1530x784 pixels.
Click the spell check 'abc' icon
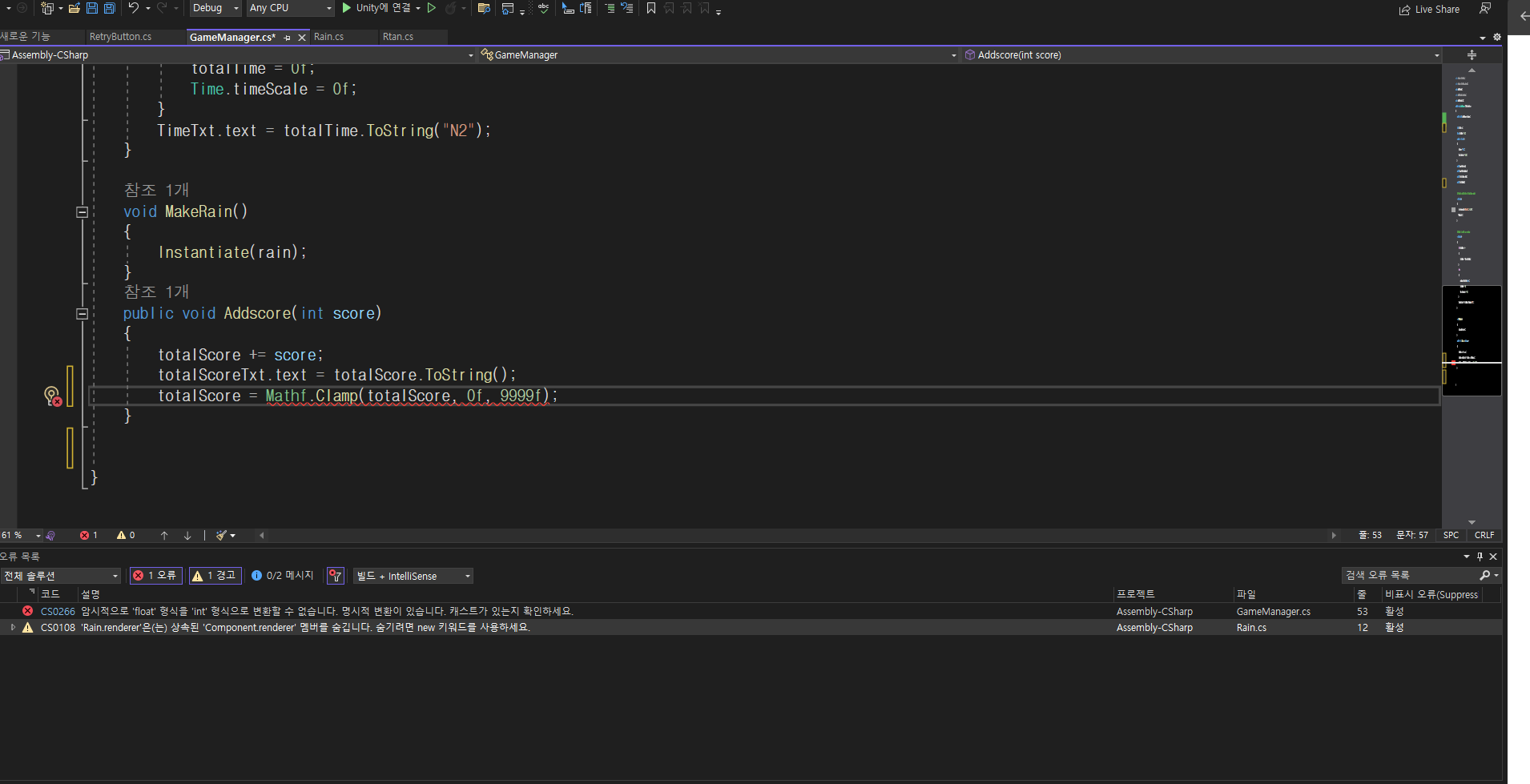tap(543, 8)
